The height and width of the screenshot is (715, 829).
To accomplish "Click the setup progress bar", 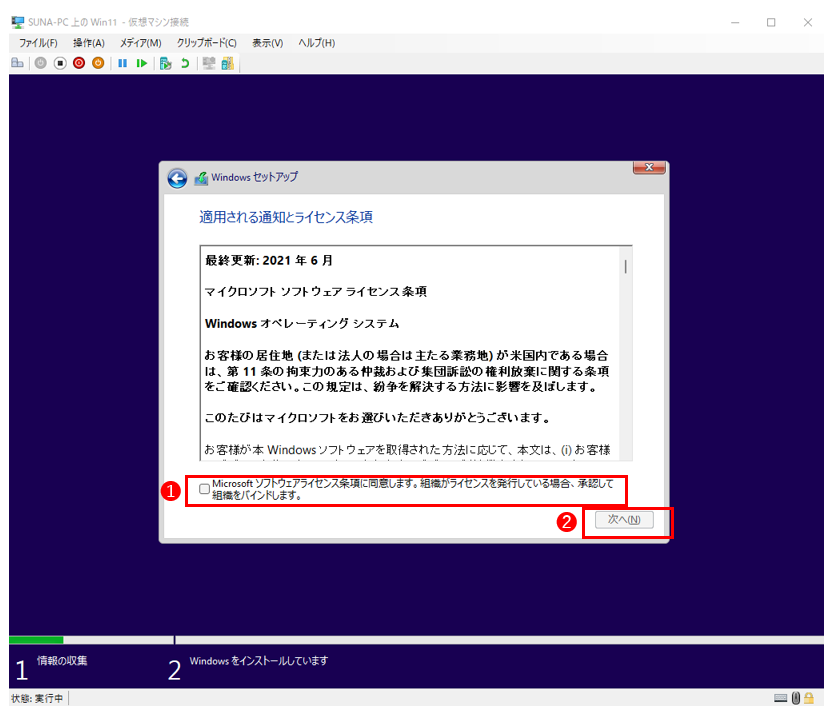I will click(x=416, y=640).
